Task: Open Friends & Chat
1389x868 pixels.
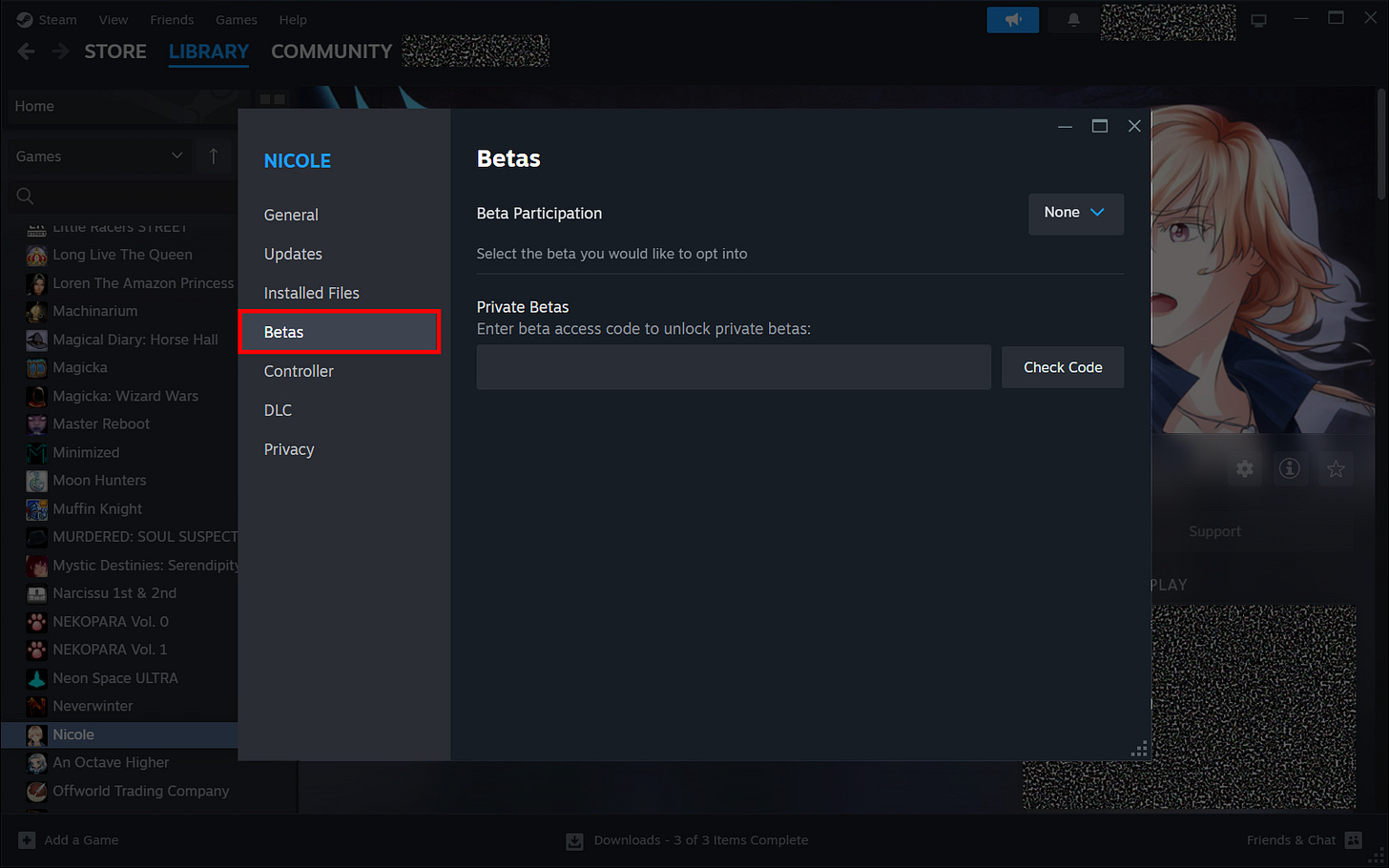Action: (1291, 840)
